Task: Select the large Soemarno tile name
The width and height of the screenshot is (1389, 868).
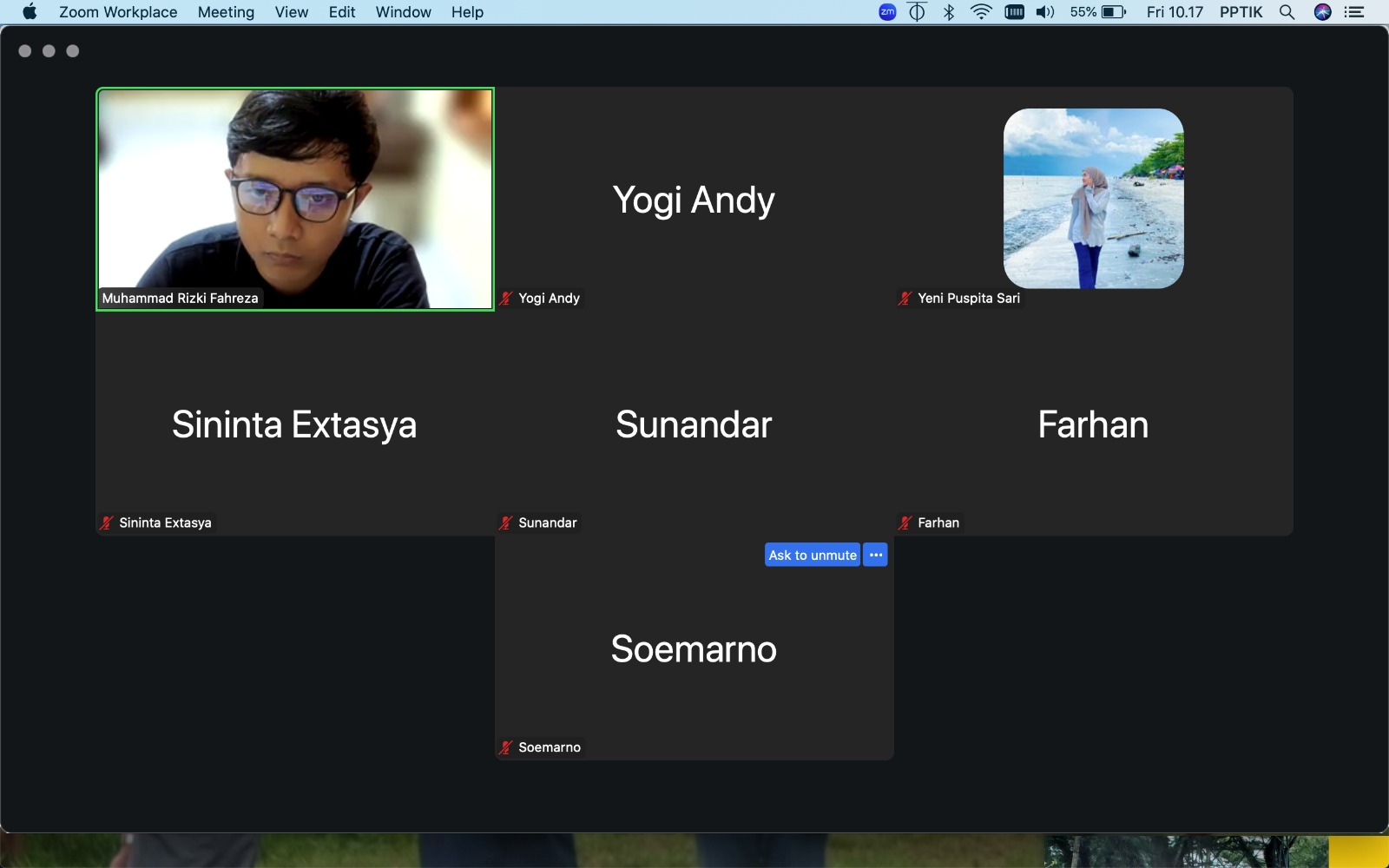Action: (694, 649)
